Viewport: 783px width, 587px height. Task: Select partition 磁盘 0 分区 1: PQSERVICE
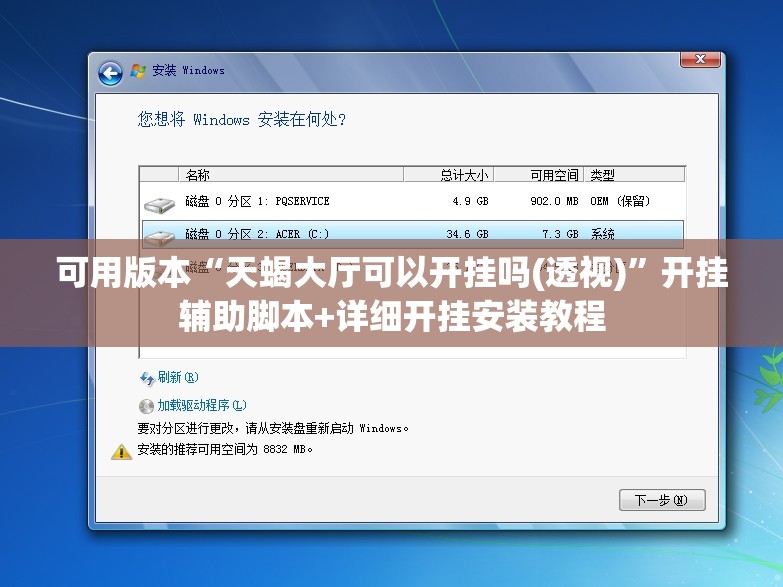coord(412,201)
